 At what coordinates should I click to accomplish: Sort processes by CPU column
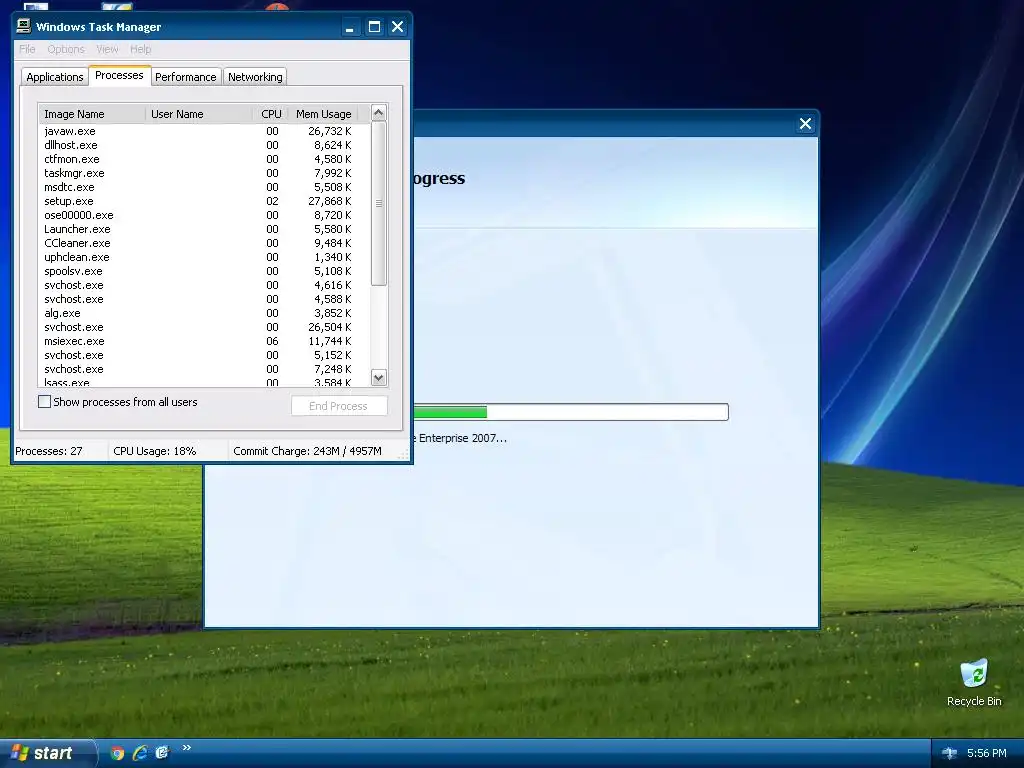click(270, 114)
